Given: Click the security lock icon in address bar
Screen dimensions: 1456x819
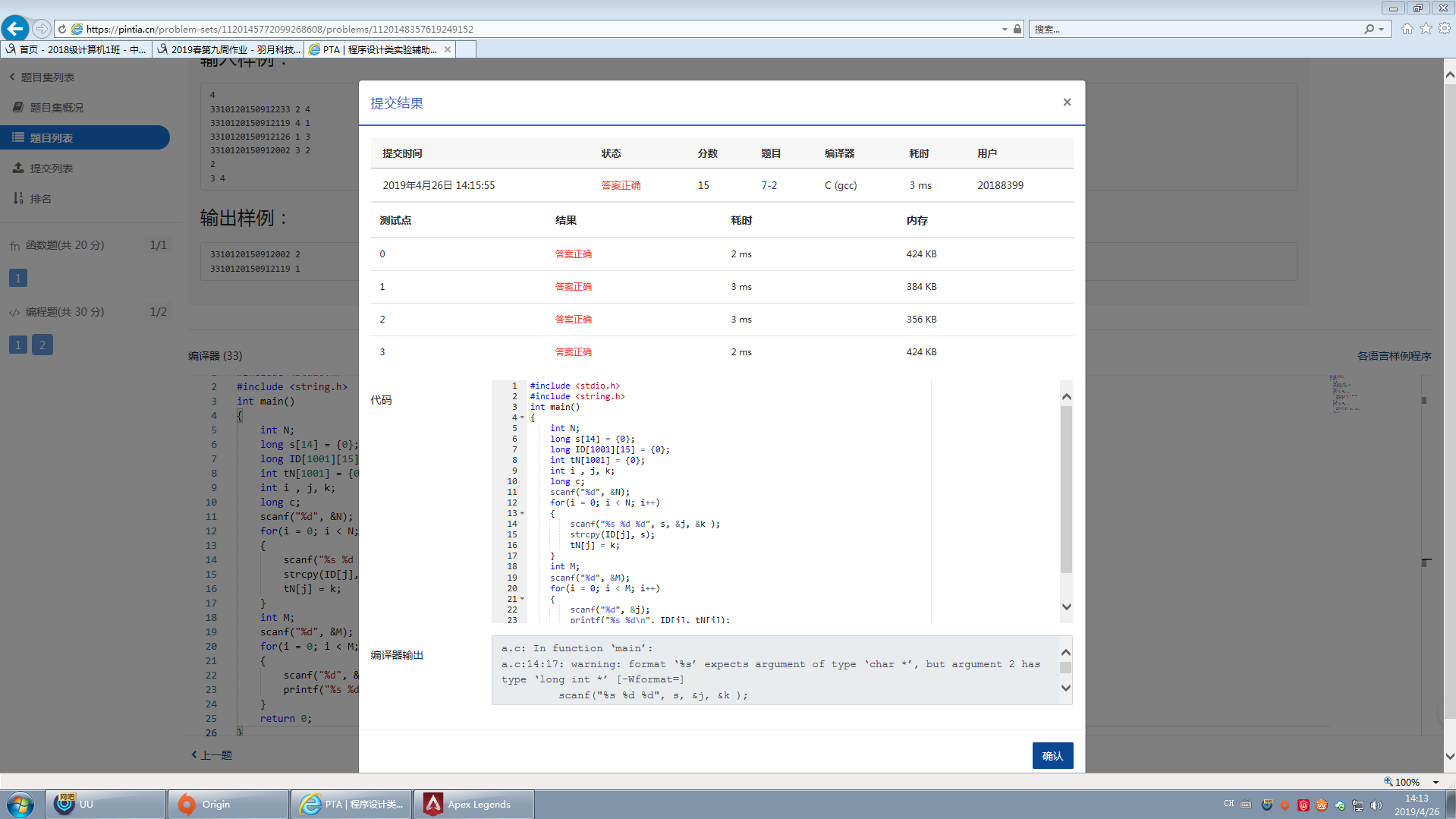Looking at the screenshot, I should pos(1017,29).
